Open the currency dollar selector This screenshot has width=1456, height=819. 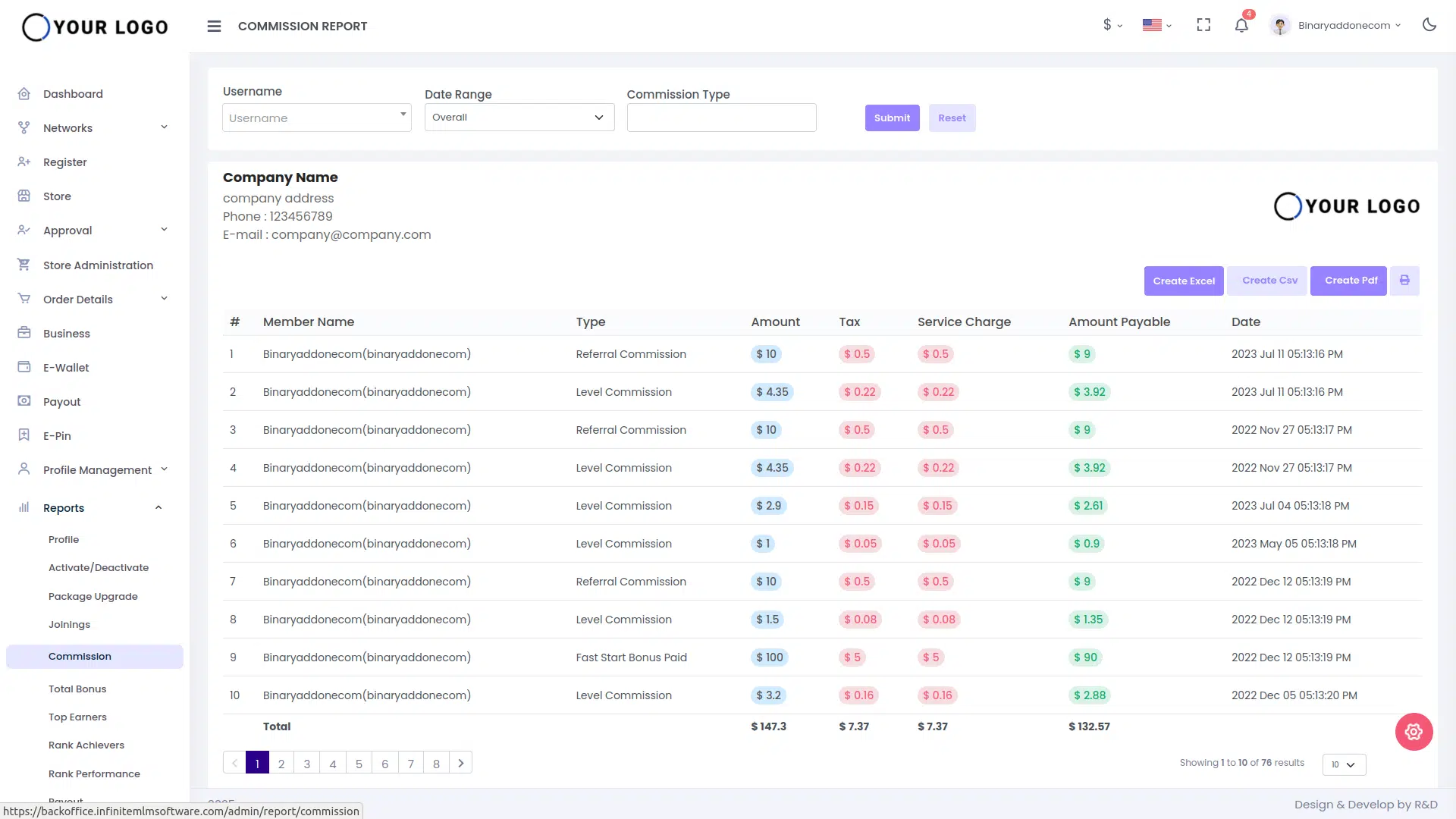pos(1112,25)
